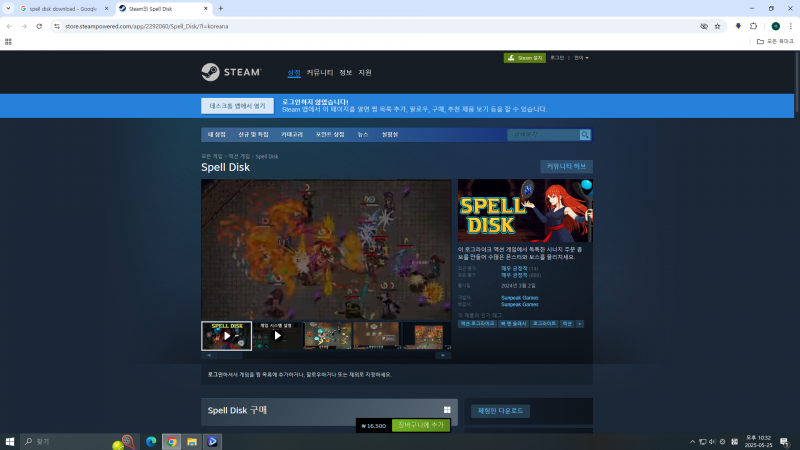This screenshot has width=800, height=450.
Task: Click the Spell Disk header capsule image
Action: [x=525, y=210]
